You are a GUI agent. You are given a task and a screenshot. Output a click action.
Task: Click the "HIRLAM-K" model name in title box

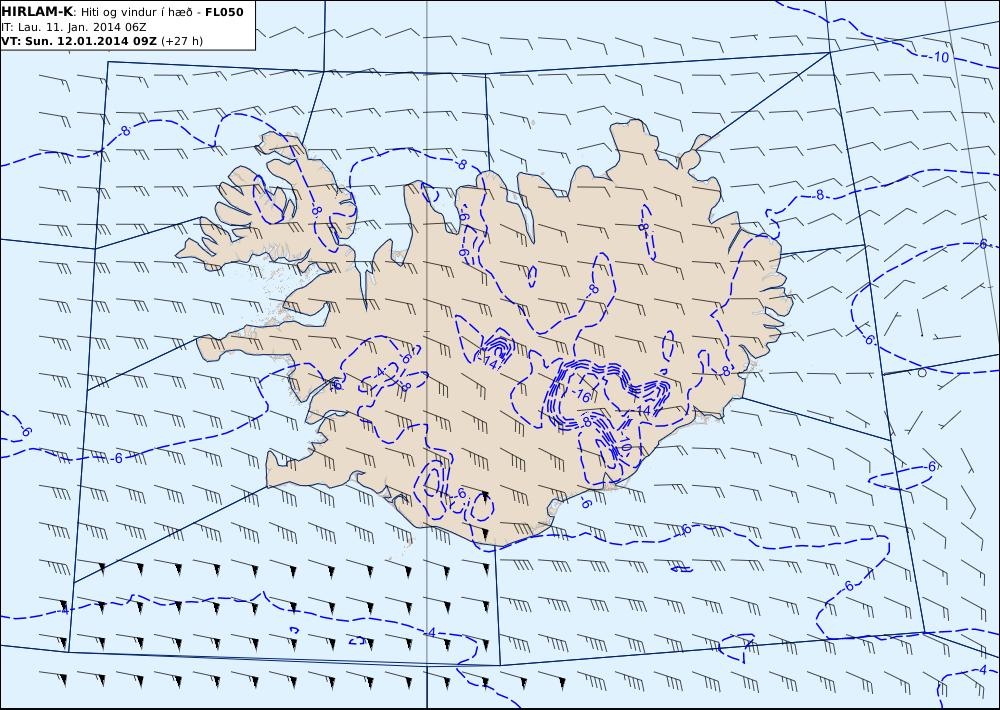click(x=37, y=12)
